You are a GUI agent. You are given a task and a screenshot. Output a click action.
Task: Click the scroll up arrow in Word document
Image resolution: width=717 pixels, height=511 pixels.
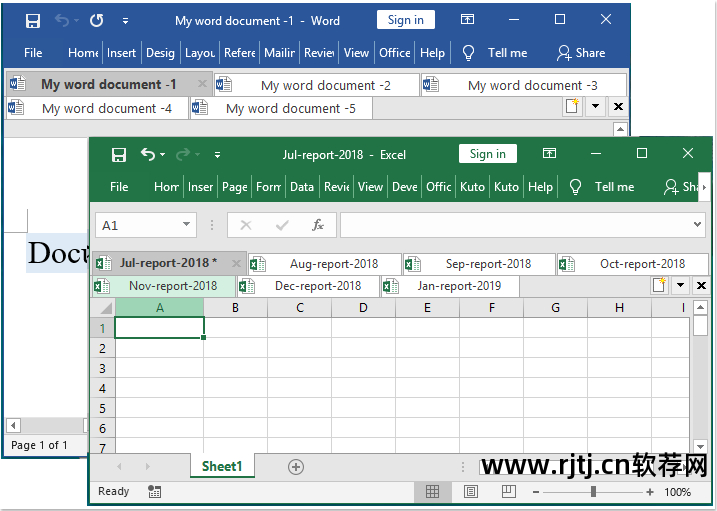(x=620, y=129)
